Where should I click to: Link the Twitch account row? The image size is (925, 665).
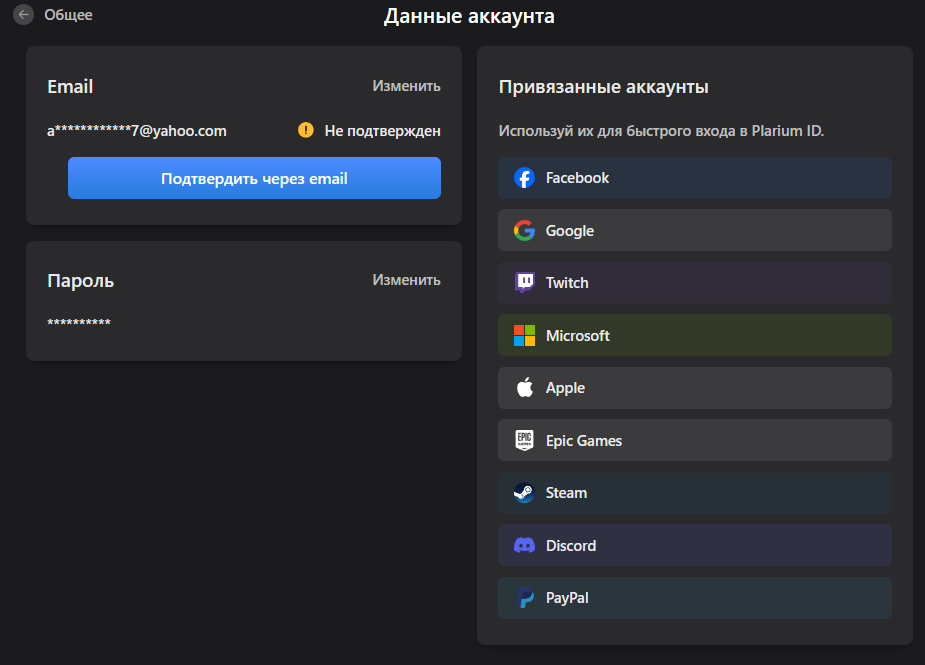click(695, 283)
